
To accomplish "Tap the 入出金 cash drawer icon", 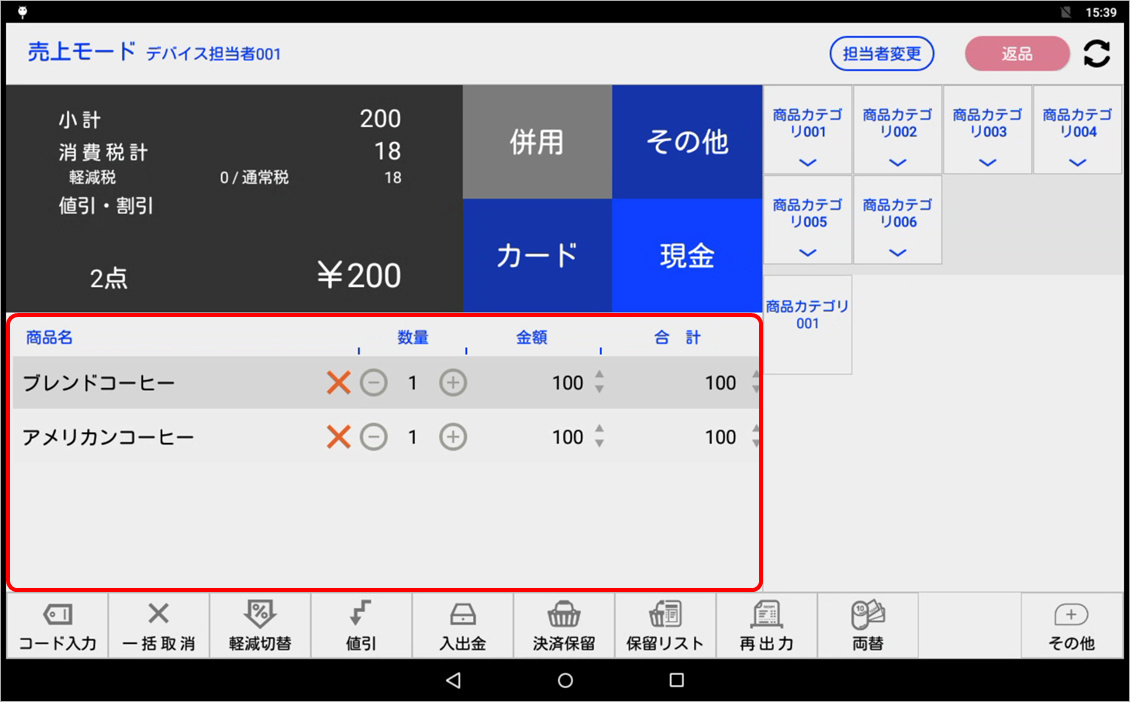I will tap(462, 625).
